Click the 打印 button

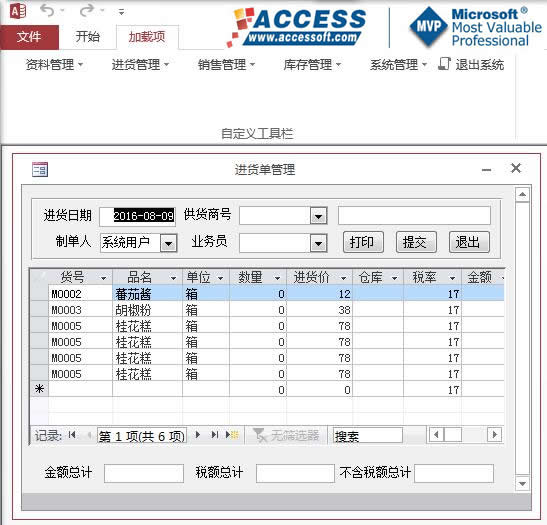coord(363,242)
